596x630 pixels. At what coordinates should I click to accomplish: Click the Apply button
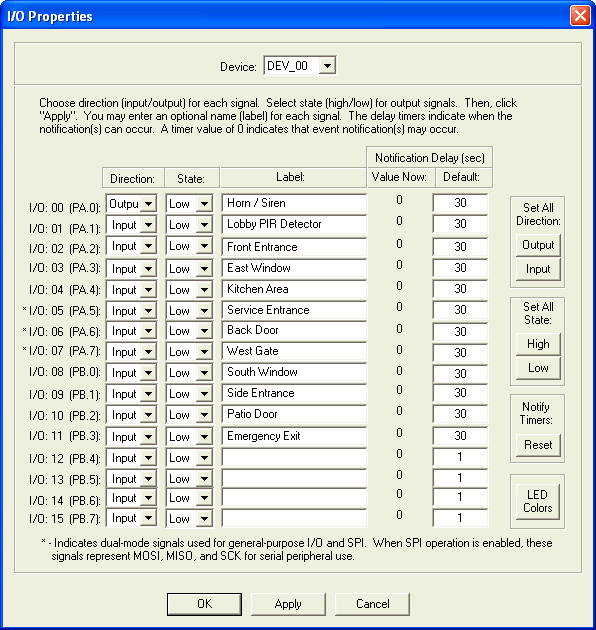[x=288, y=604]
